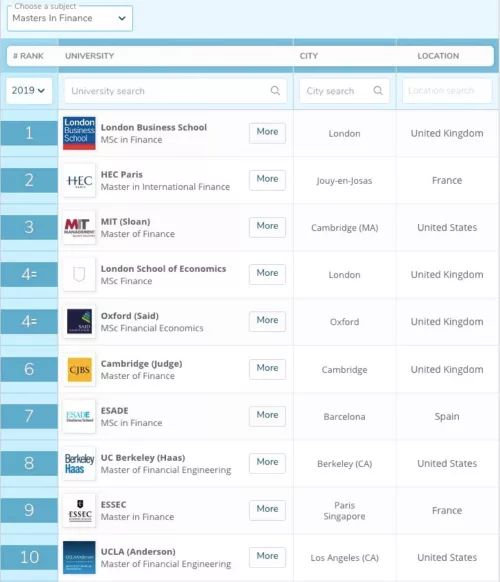Open the UC Berkeley (Haas) name link

pyautogui.click(x=143, y=458)
